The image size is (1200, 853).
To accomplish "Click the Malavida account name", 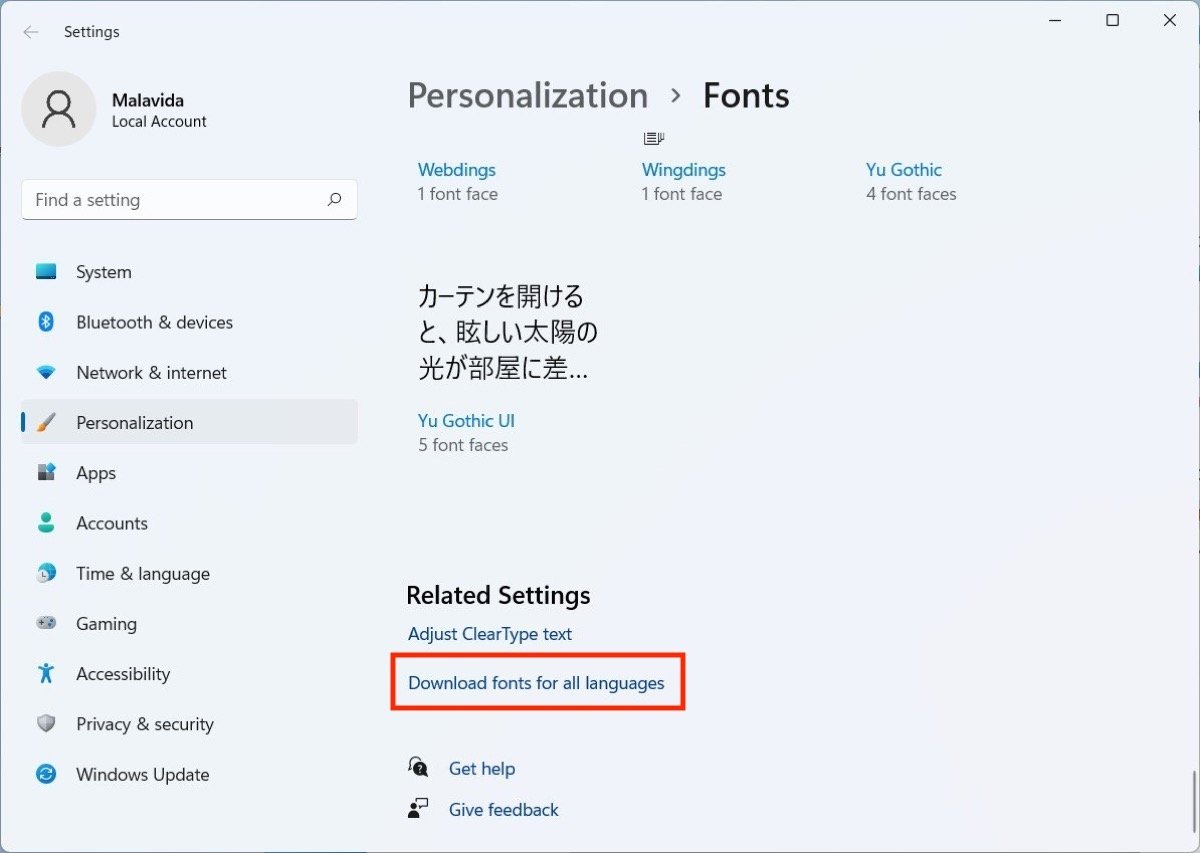I will [x=148, y=100].
